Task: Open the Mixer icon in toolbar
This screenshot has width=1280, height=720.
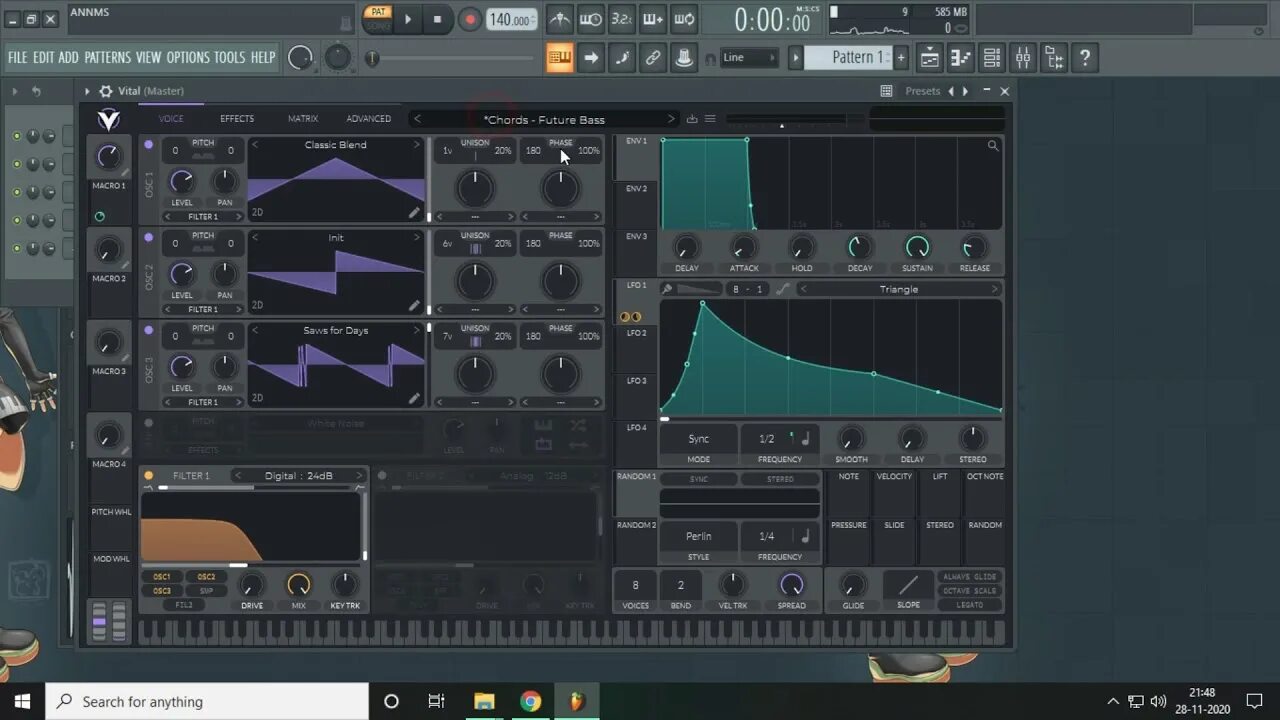Action: click(1023, 58)
